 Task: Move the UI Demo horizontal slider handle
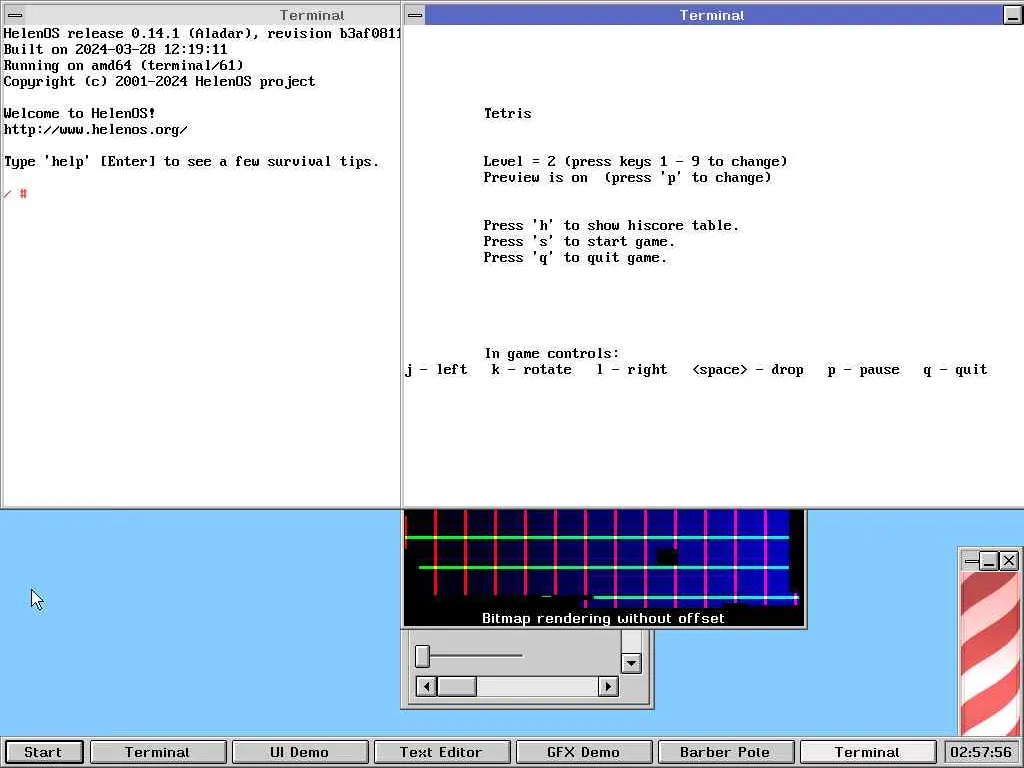click(x=423, y=656)
